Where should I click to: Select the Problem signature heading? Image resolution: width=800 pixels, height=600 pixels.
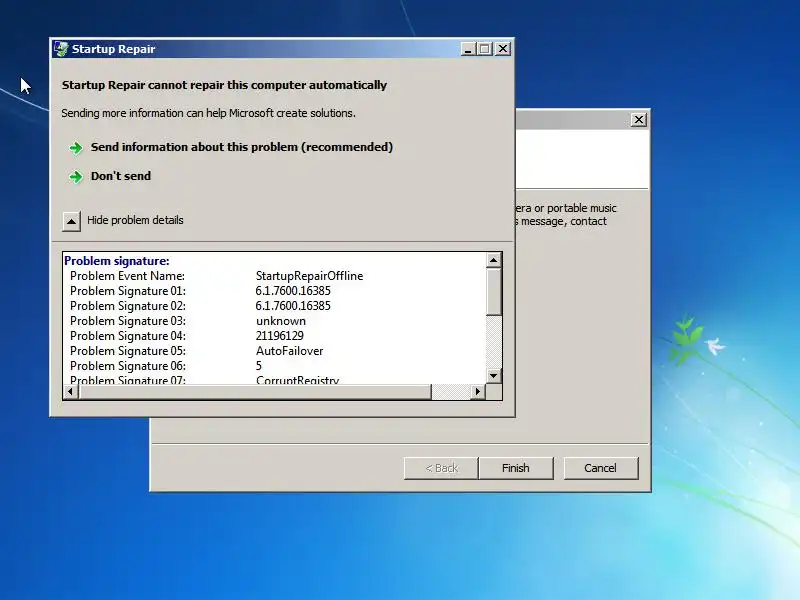117,261
